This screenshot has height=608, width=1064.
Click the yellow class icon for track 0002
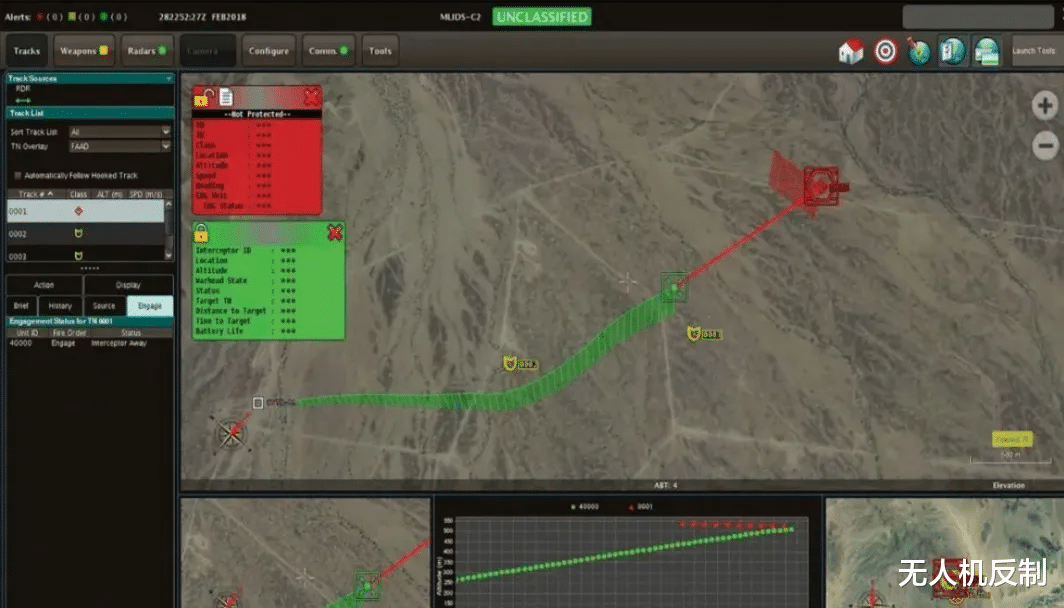79,233
